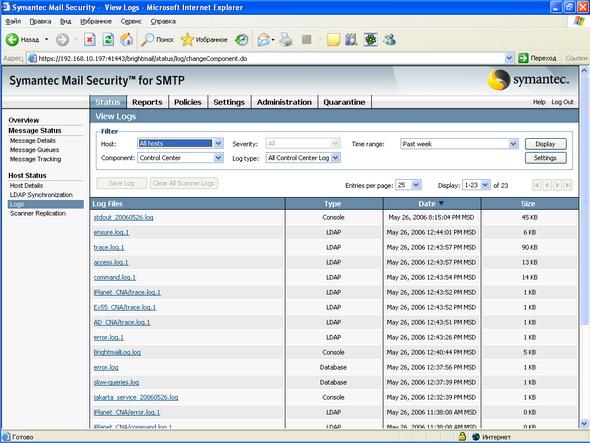Click the Help link
This screenshot has width=590, height=443.
tap(539, 102)
